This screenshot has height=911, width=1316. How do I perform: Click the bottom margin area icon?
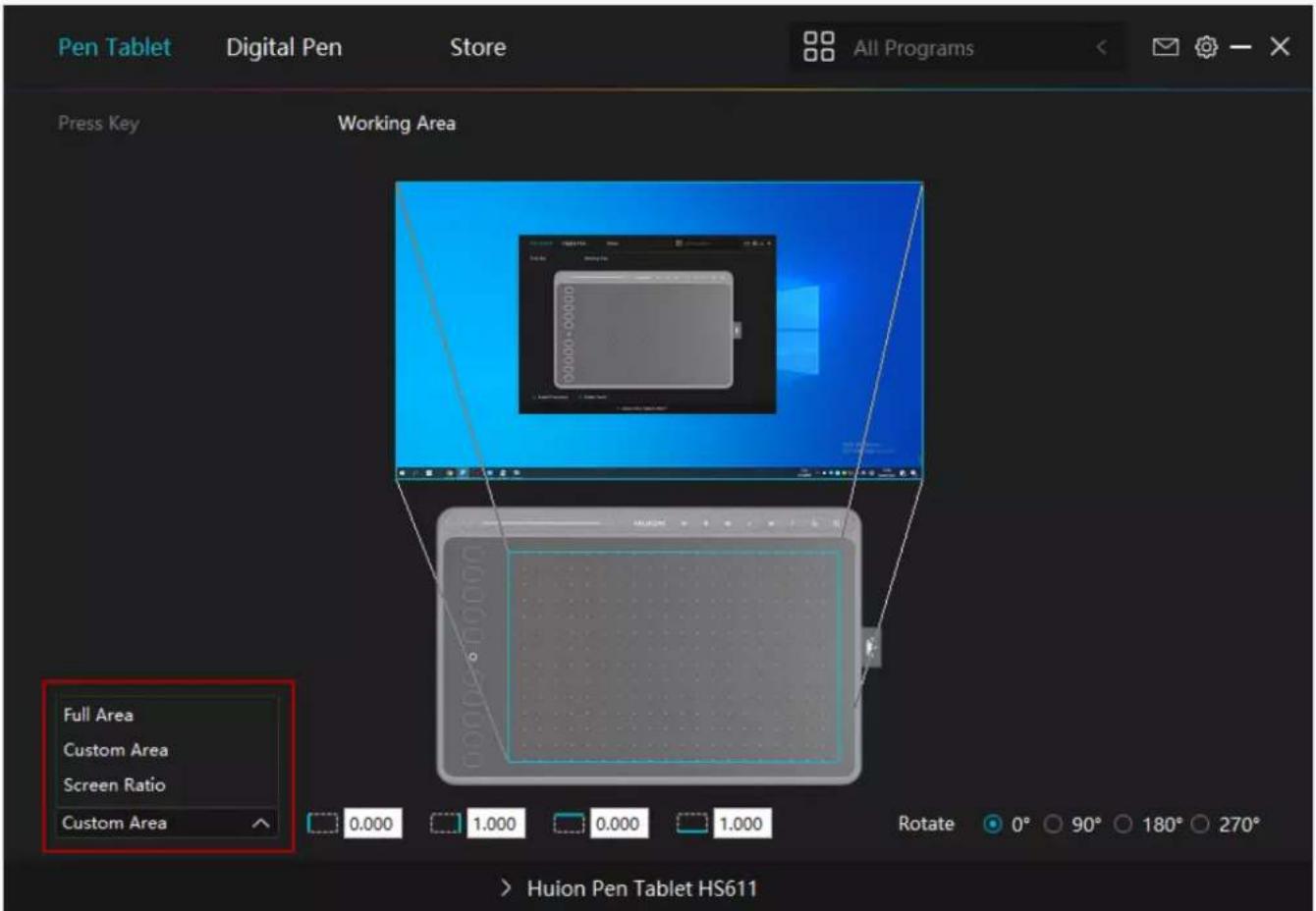coord(691,823)
